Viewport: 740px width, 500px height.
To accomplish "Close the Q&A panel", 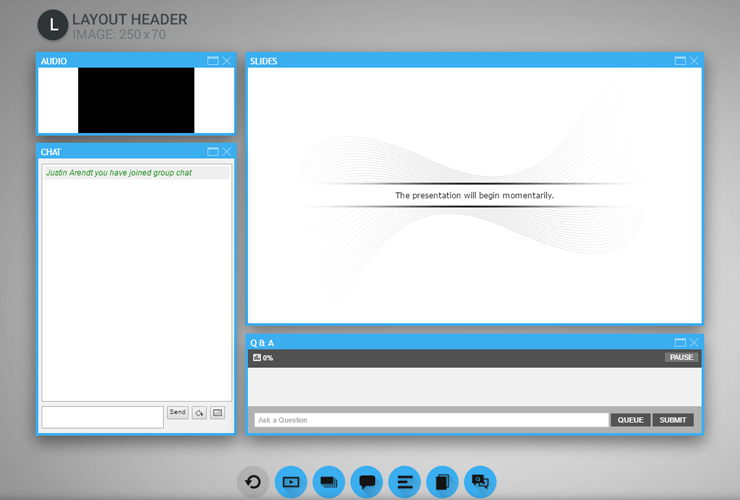I will (x=694, y=343).
